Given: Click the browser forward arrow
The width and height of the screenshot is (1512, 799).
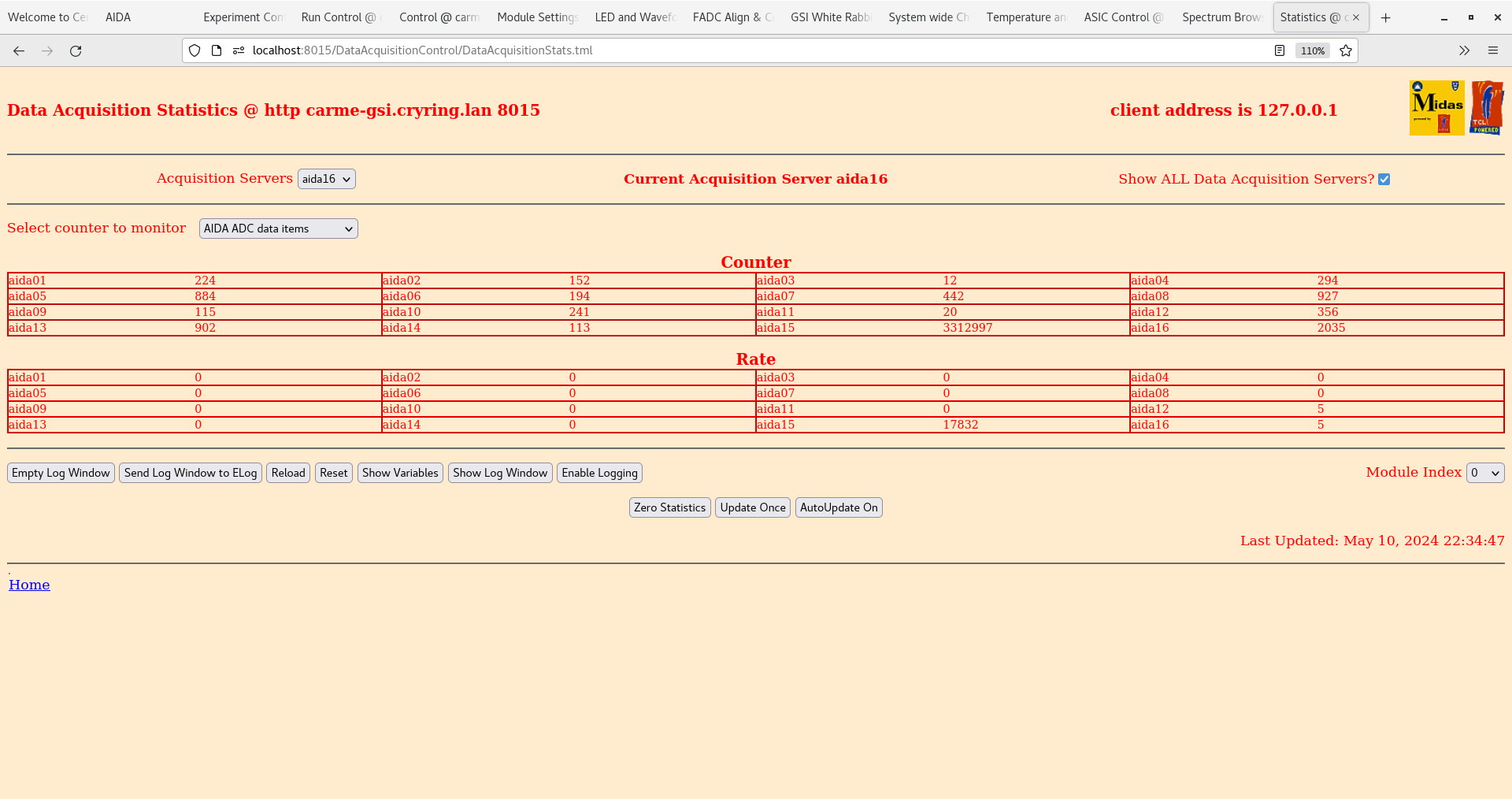Looking at the screenshot, I should 46,50.
